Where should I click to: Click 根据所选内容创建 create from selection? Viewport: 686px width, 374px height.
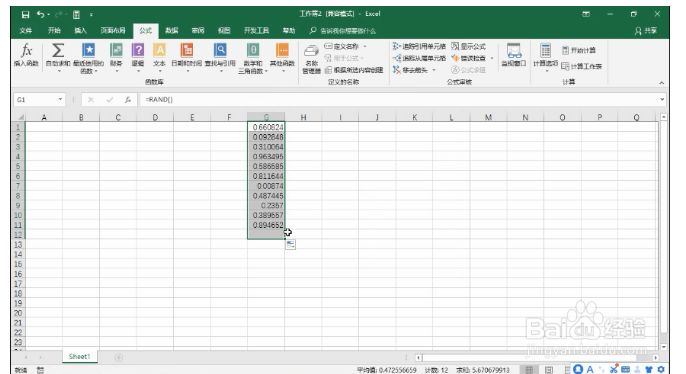[354, 70]
